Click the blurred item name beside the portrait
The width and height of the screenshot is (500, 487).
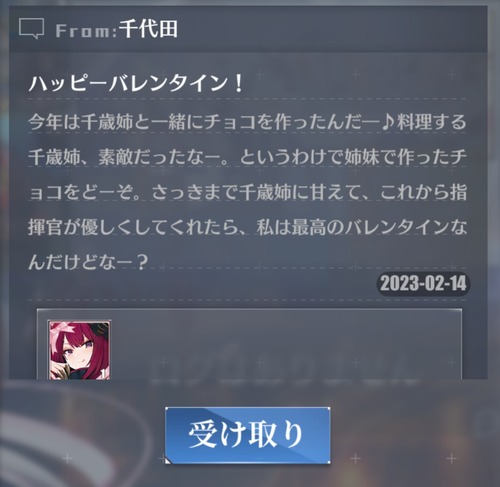pyautogui.click(x=283, y=370)
